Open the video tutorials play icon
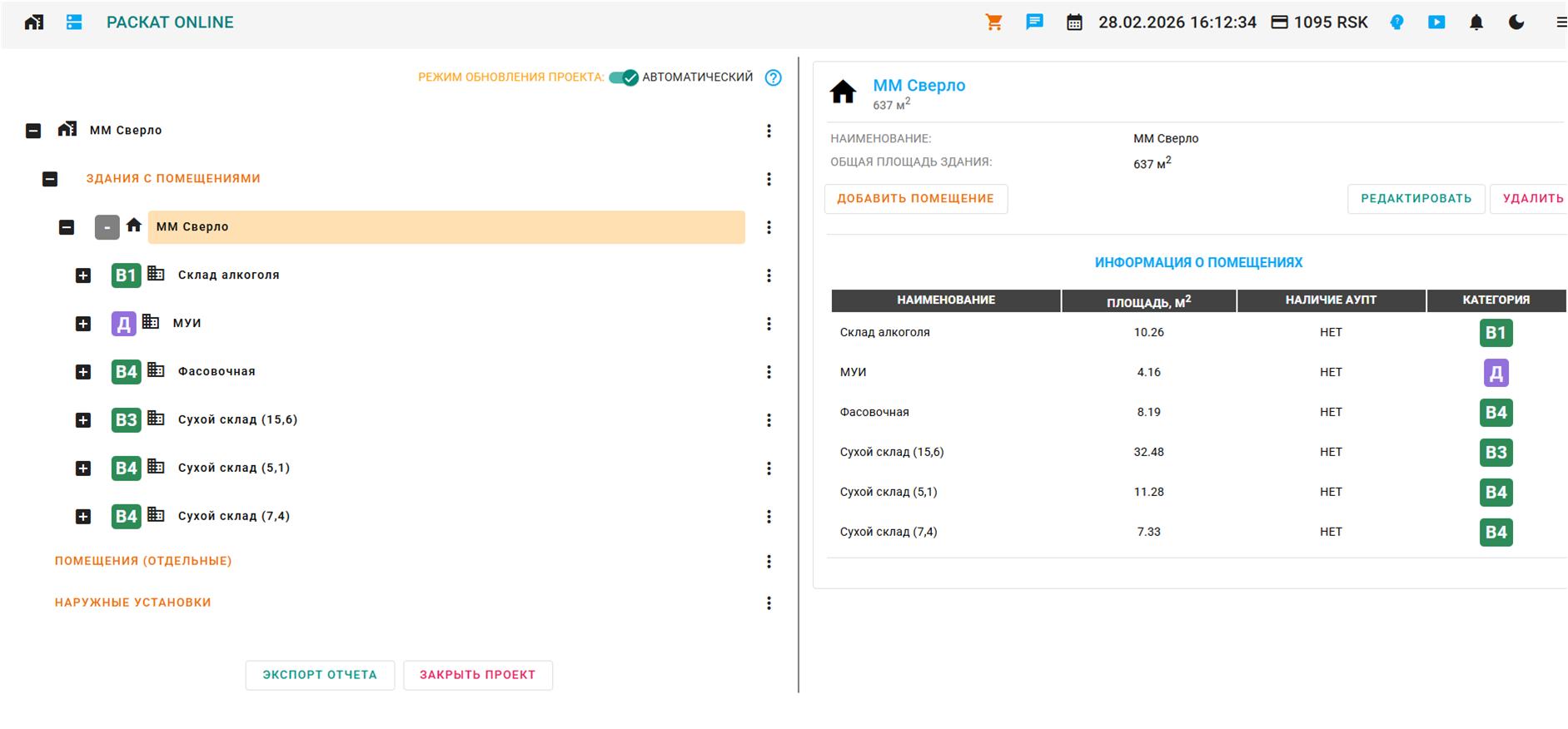 [x=1436, y=22]
